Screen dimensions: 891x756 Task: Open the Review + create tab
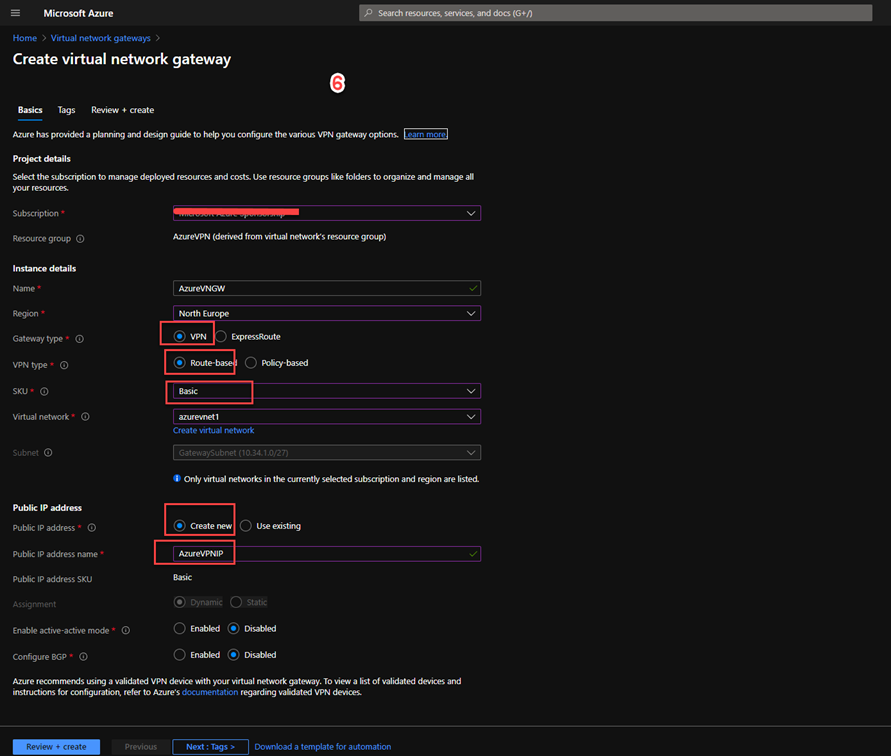[123, 110]
